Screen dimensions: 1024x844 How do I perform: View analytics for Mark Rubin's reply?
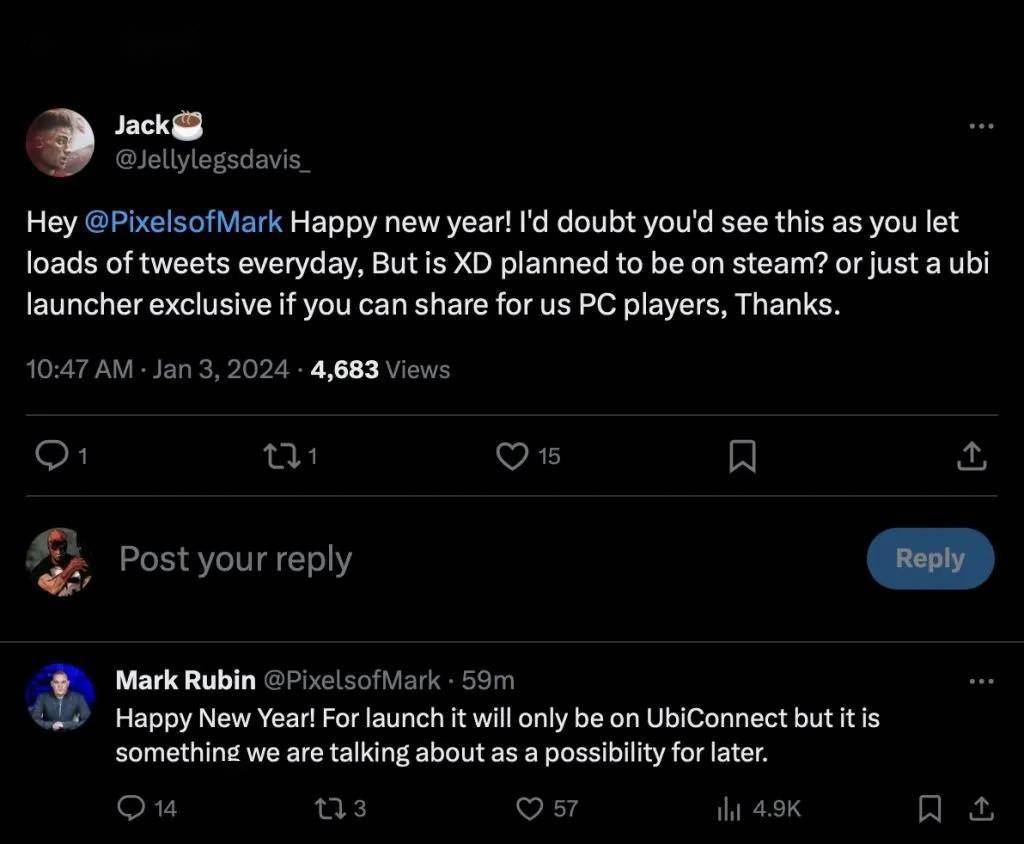[728, 808]
